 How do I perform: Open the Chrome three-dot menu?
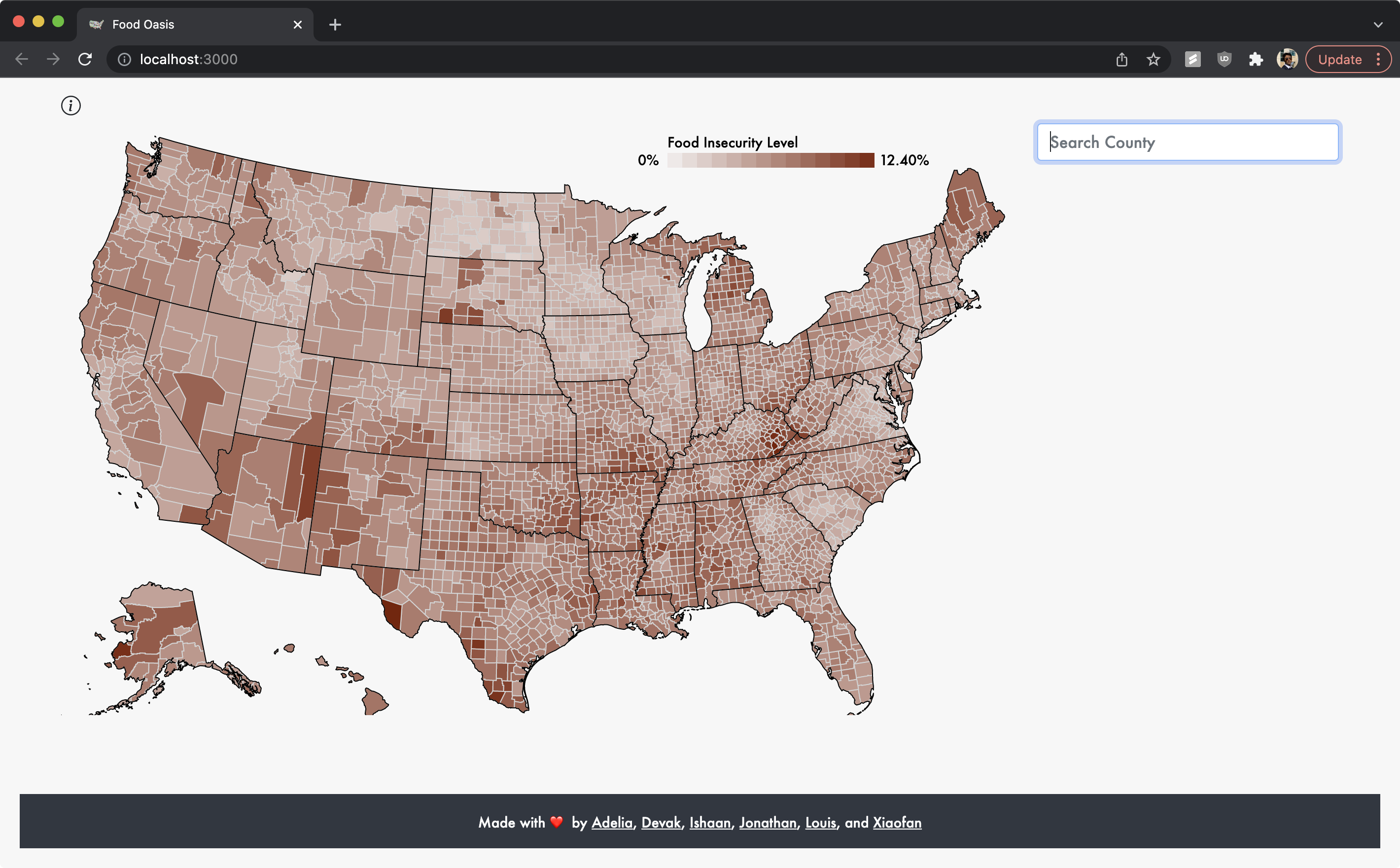pos(1378,59)
